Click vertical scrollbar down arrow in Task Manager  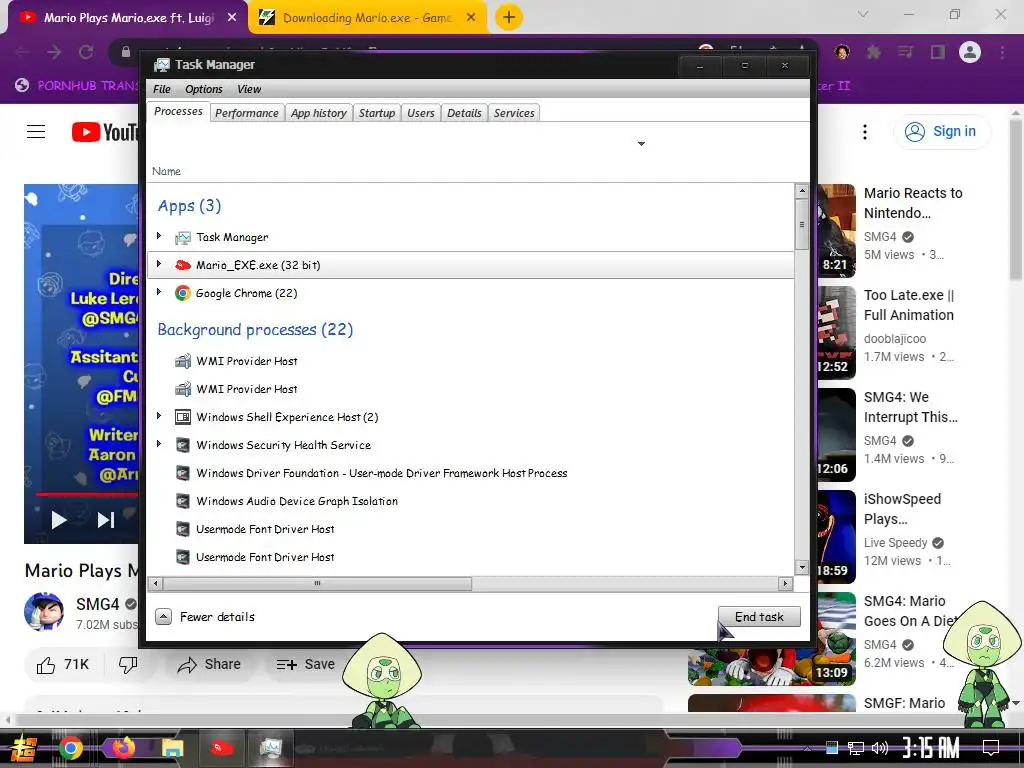coord(802,567)
